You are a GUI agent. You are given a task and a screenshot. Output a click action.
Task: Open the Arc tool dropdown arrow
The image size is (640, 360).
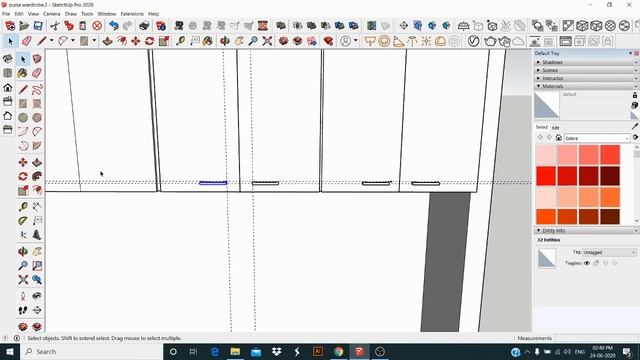73,41
